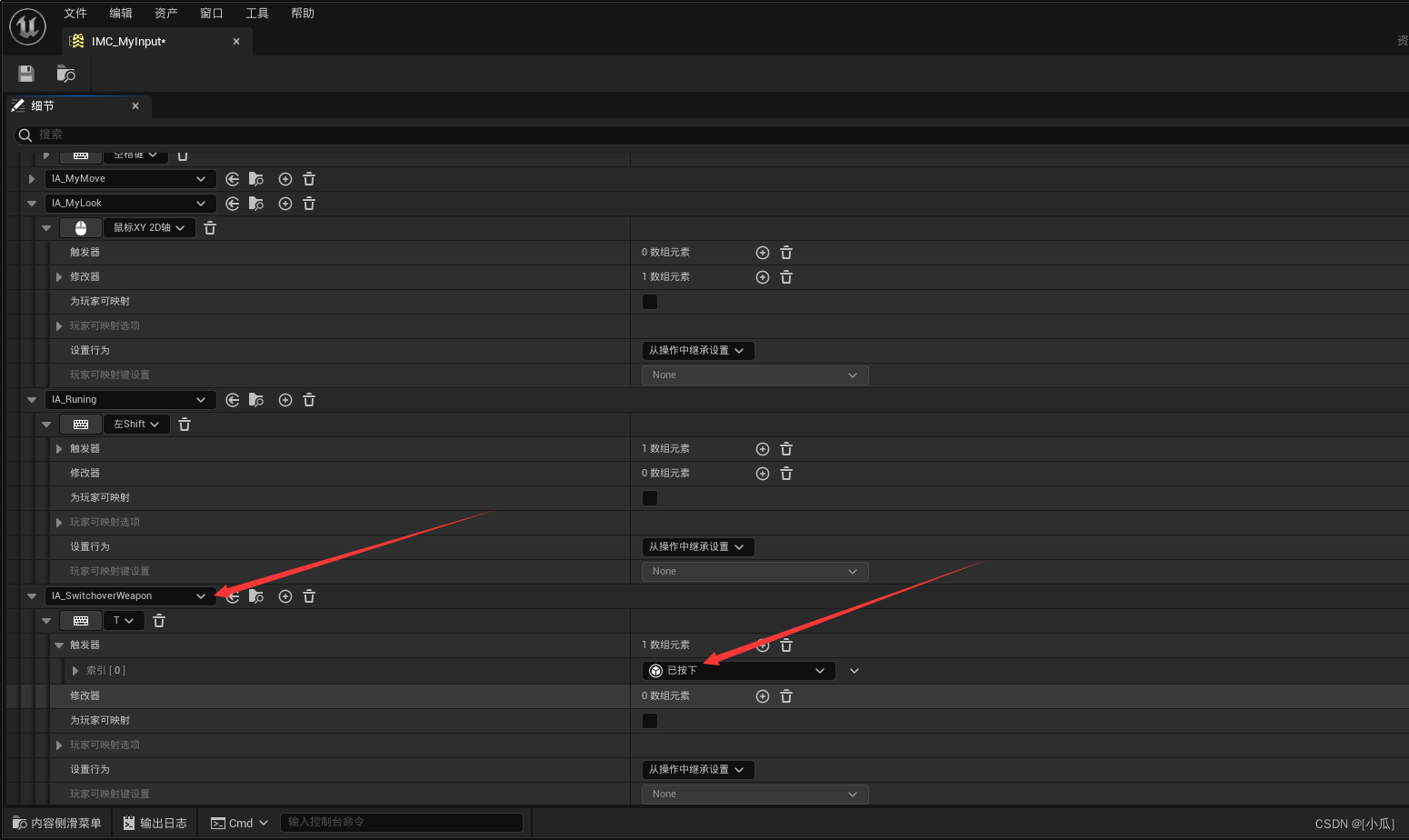
Task: Browse to IA_MyLook asset icon
Action: click(x=256, y=204)
